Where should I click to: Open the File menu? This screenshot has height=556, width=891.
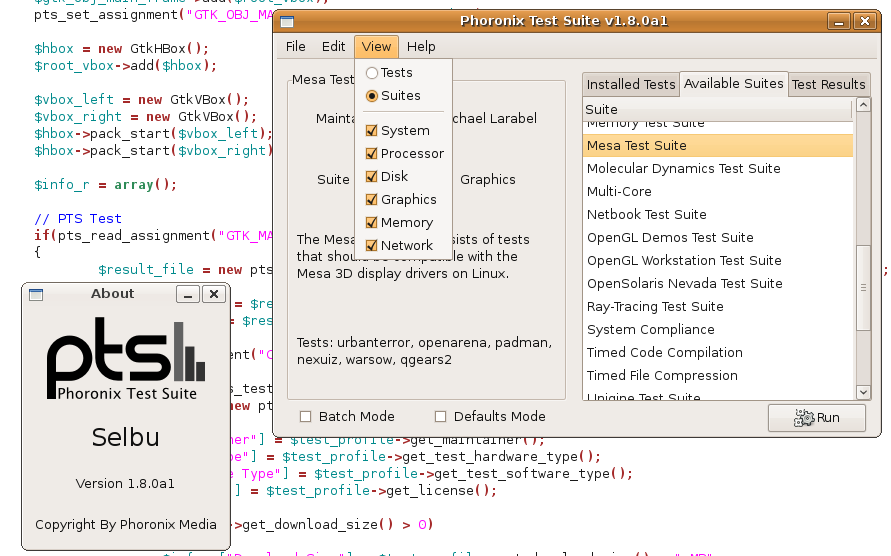pos(295,47)
